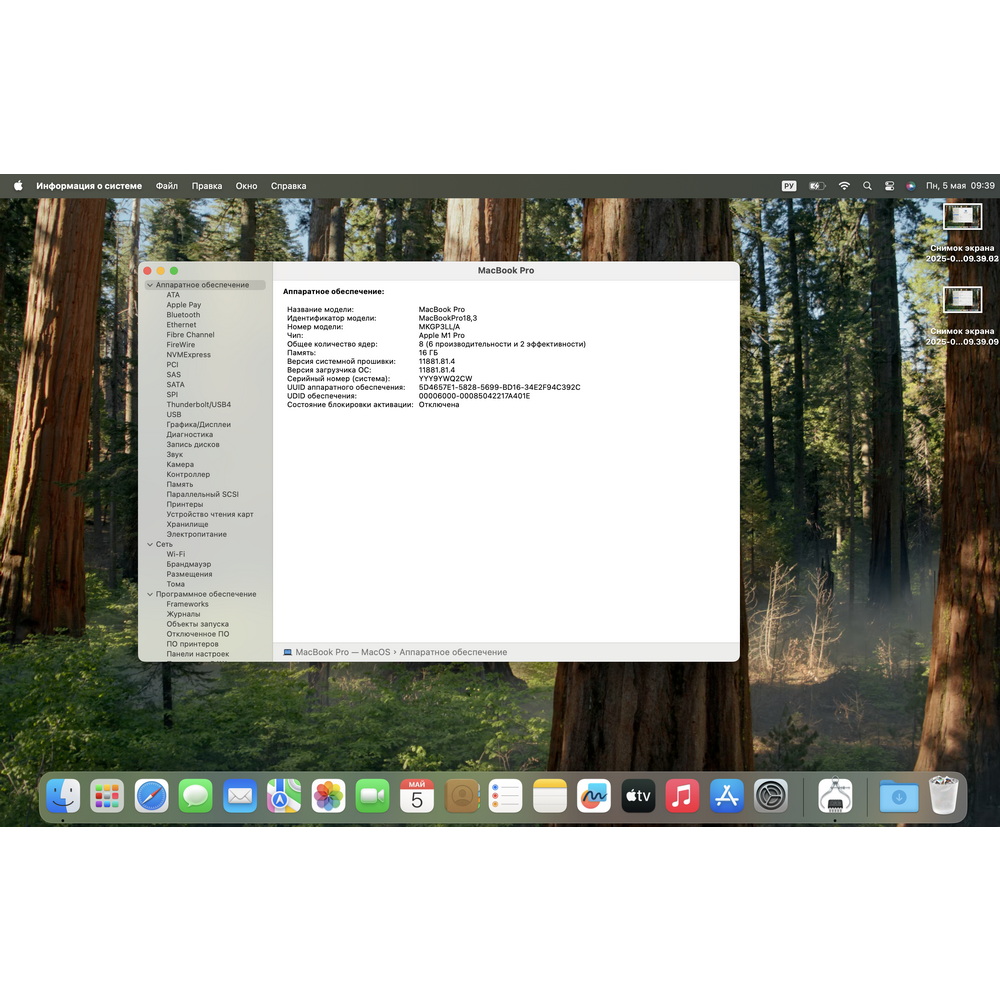Open Reminders app in the Dock
This screenshot has height=1000, width=1000.
point(505,796)
